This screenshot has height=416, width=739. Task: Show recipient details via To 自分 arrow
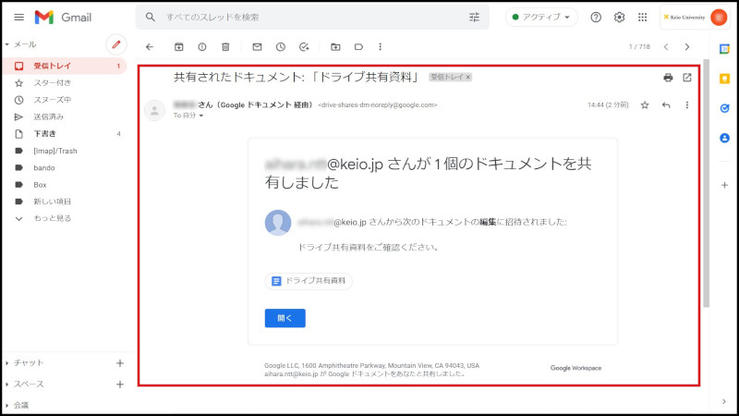pos(201,116)
